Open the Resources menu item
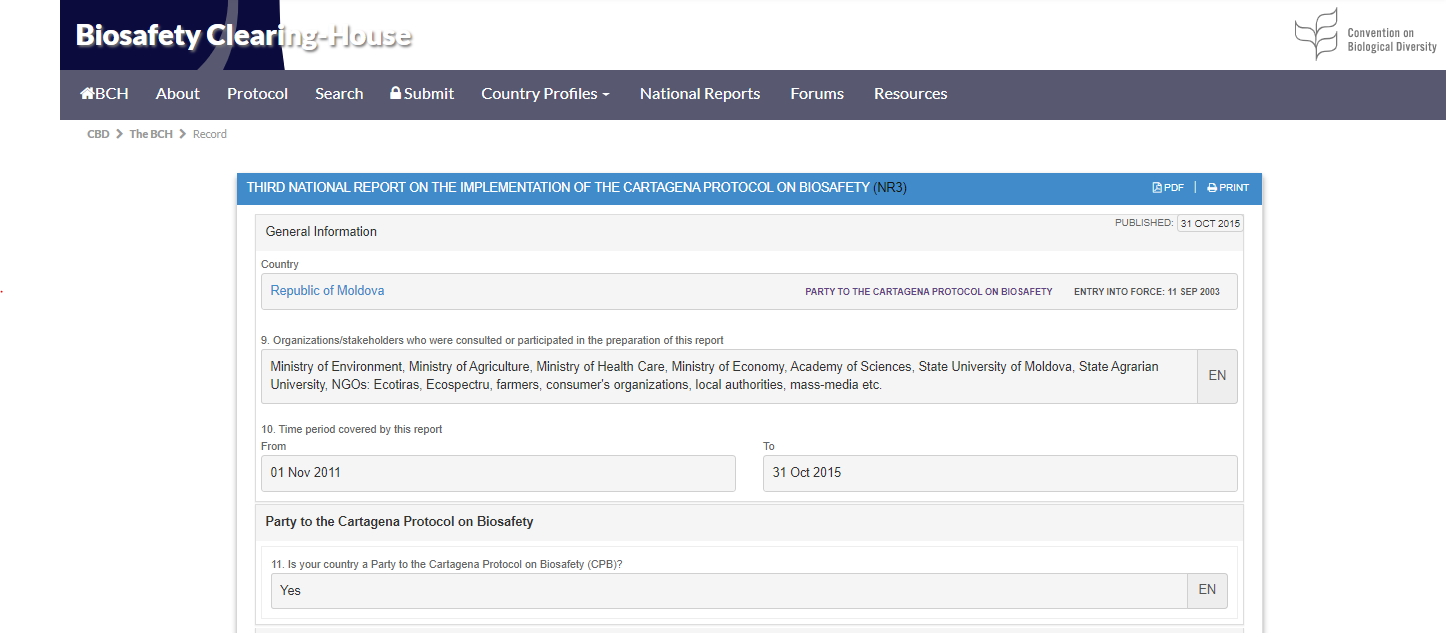 [910, 94]
